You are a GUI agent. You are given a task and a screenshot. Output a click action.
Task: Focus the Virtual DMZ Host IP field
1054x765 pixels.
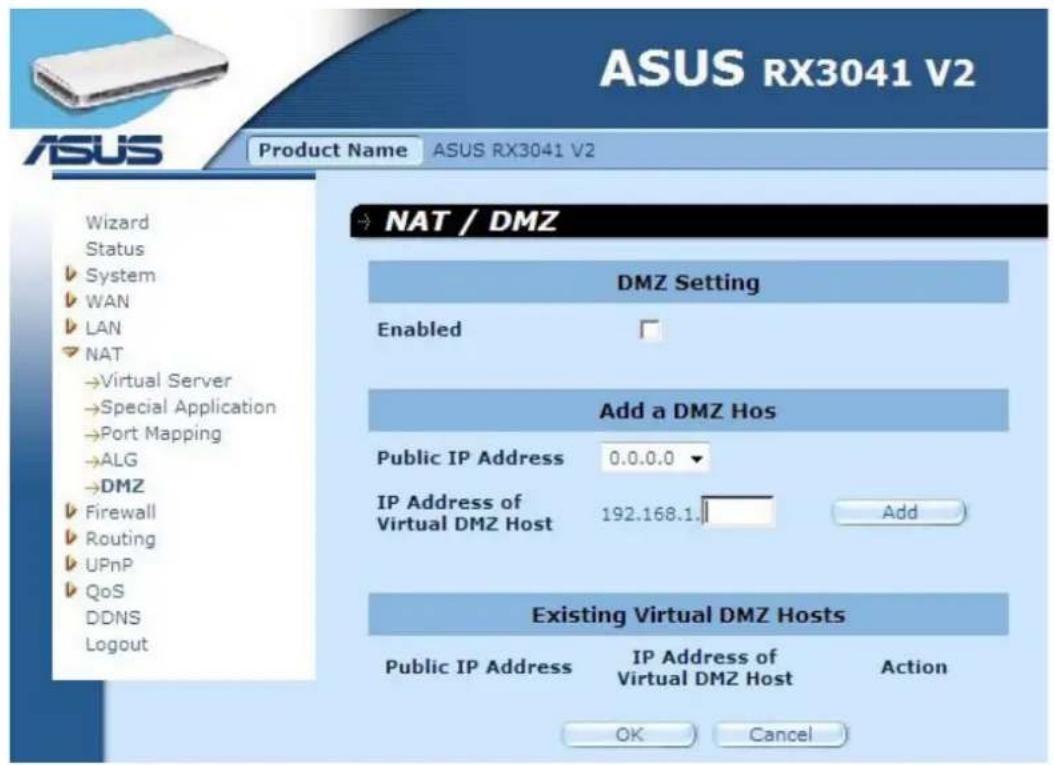click(737, 512)
